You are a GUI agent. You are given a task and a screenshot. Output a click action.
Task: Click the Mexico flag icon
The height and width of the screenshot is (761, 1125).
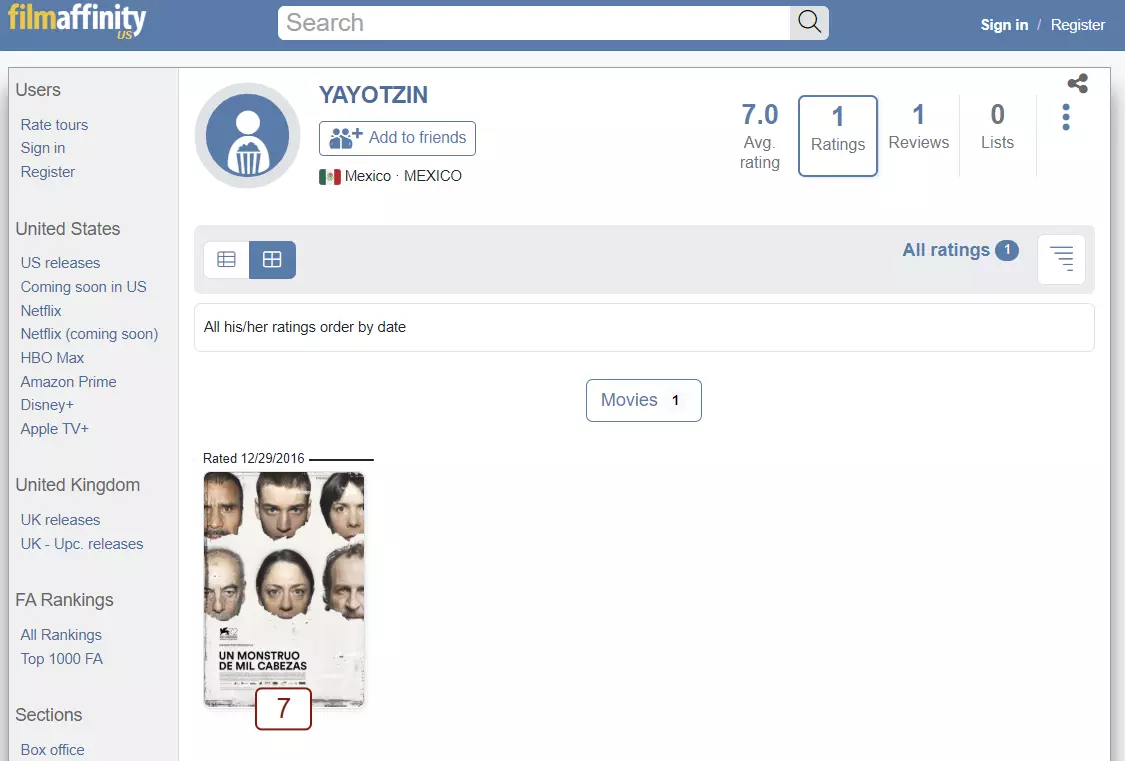tap(330, 176)
